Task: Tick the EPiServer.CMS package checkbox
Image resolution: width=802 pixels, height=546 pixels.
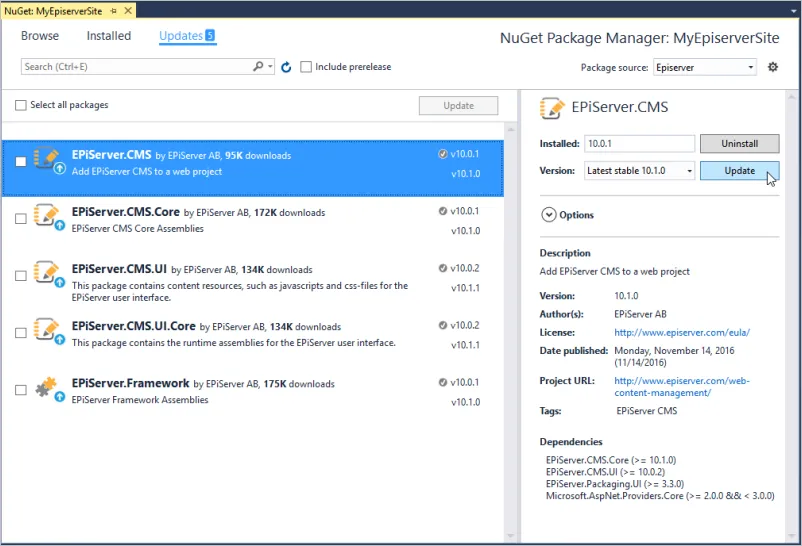Action: click(20, 162)
